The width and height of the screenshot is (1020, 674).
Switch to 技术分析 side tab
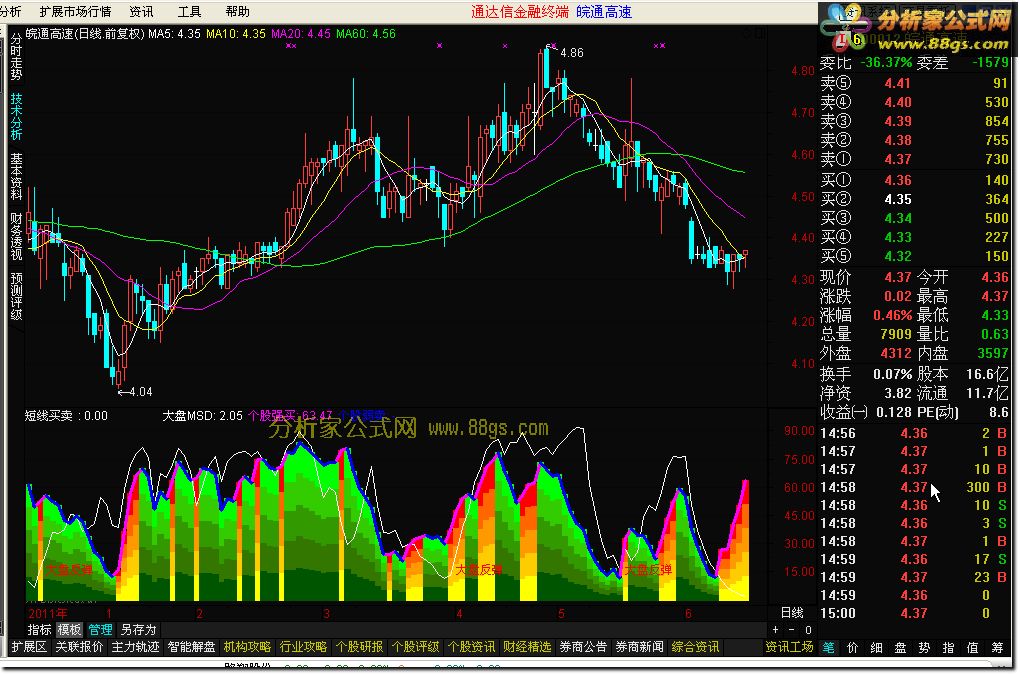click(16, 117)
